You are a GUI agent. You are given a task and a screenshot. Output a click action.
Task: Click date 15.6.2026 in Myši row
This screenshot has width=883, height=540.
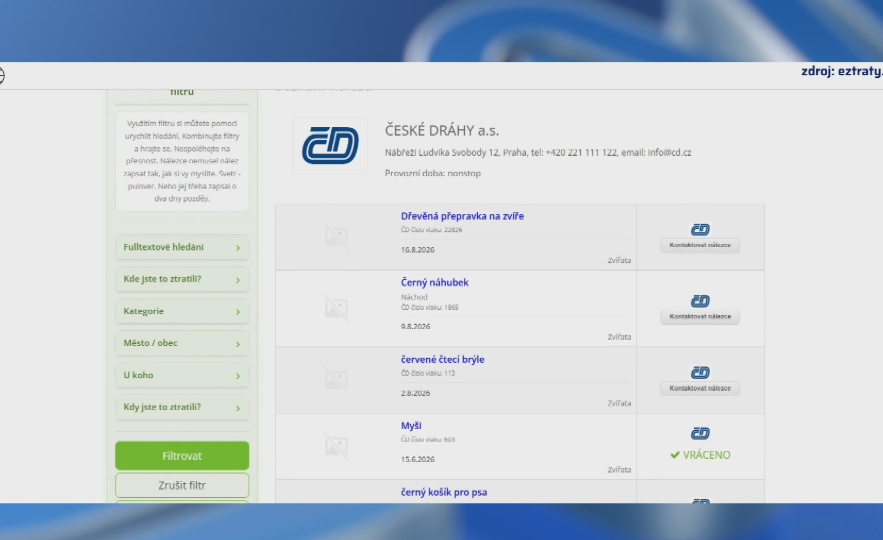pyautogui.click(x=417, y=459)
